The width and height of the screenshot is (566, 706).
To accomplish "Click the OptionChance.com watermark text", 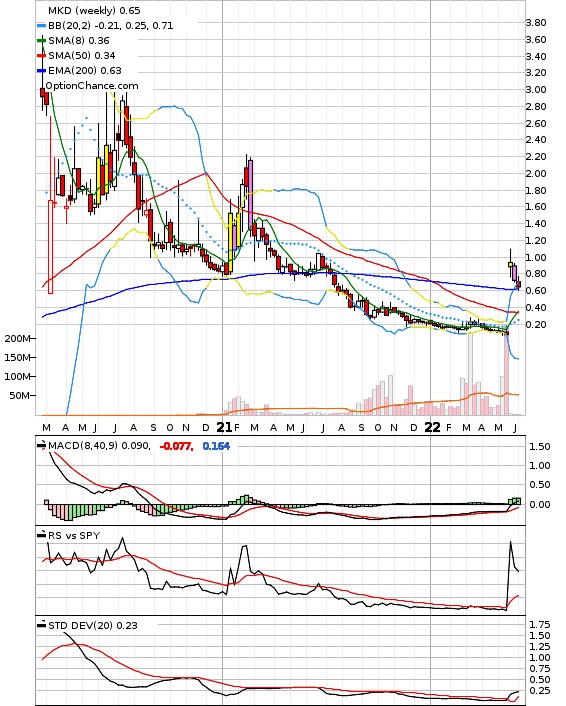I will point(92,86).
